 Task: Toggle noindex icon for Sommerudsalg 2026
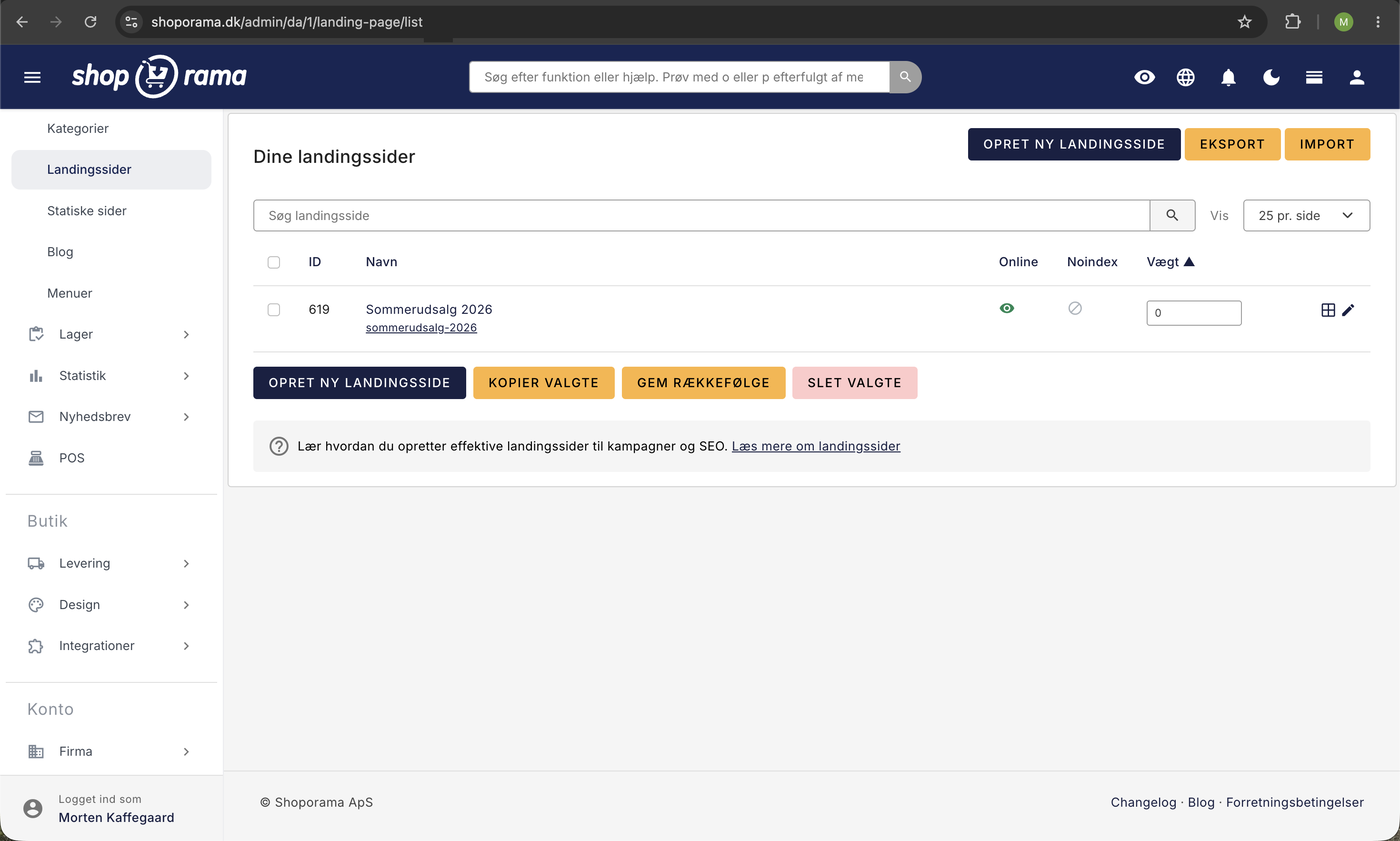click(x=1075, y=308)
